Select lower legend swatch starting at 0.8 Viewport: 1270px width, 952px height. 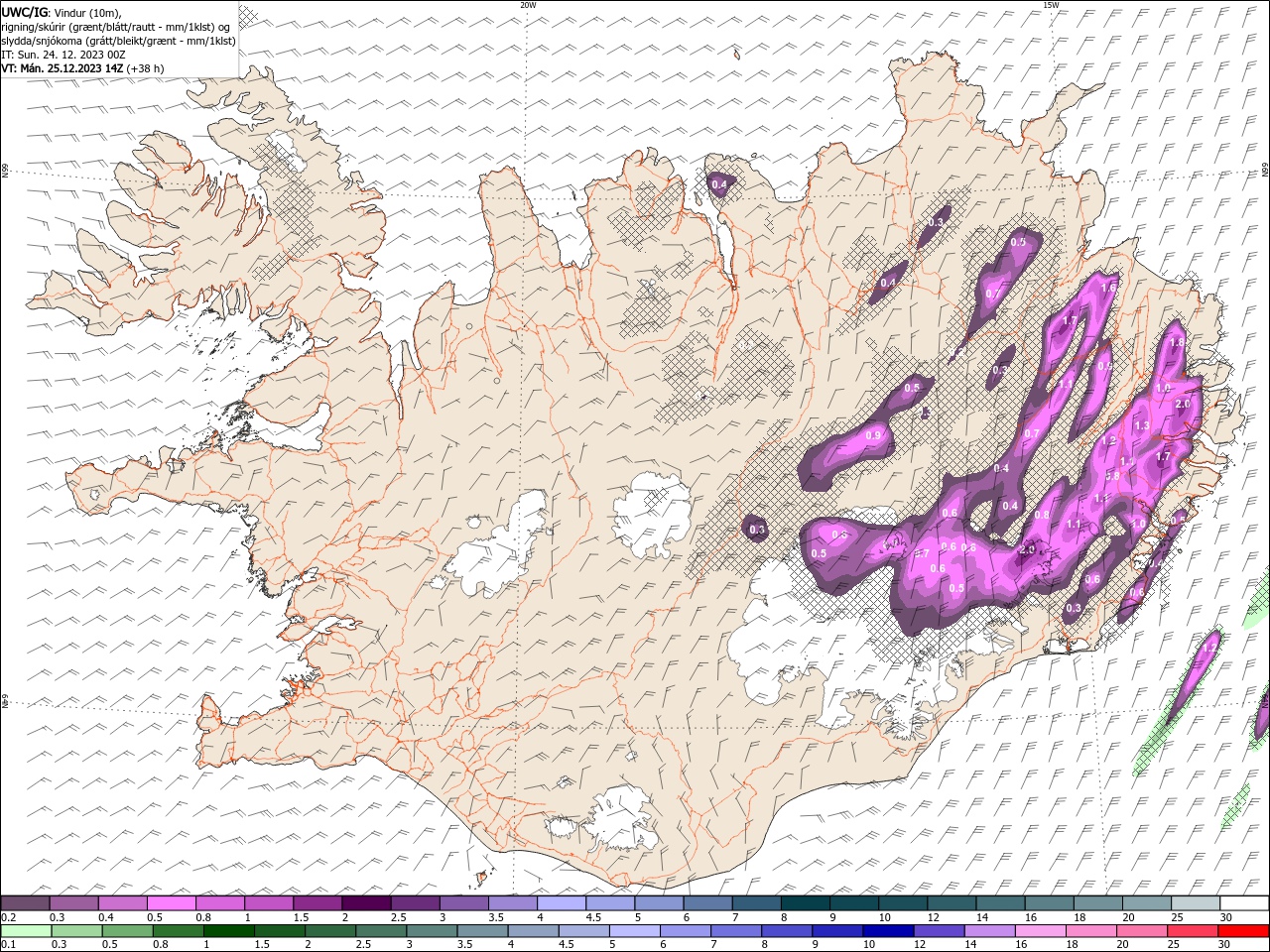179,931
